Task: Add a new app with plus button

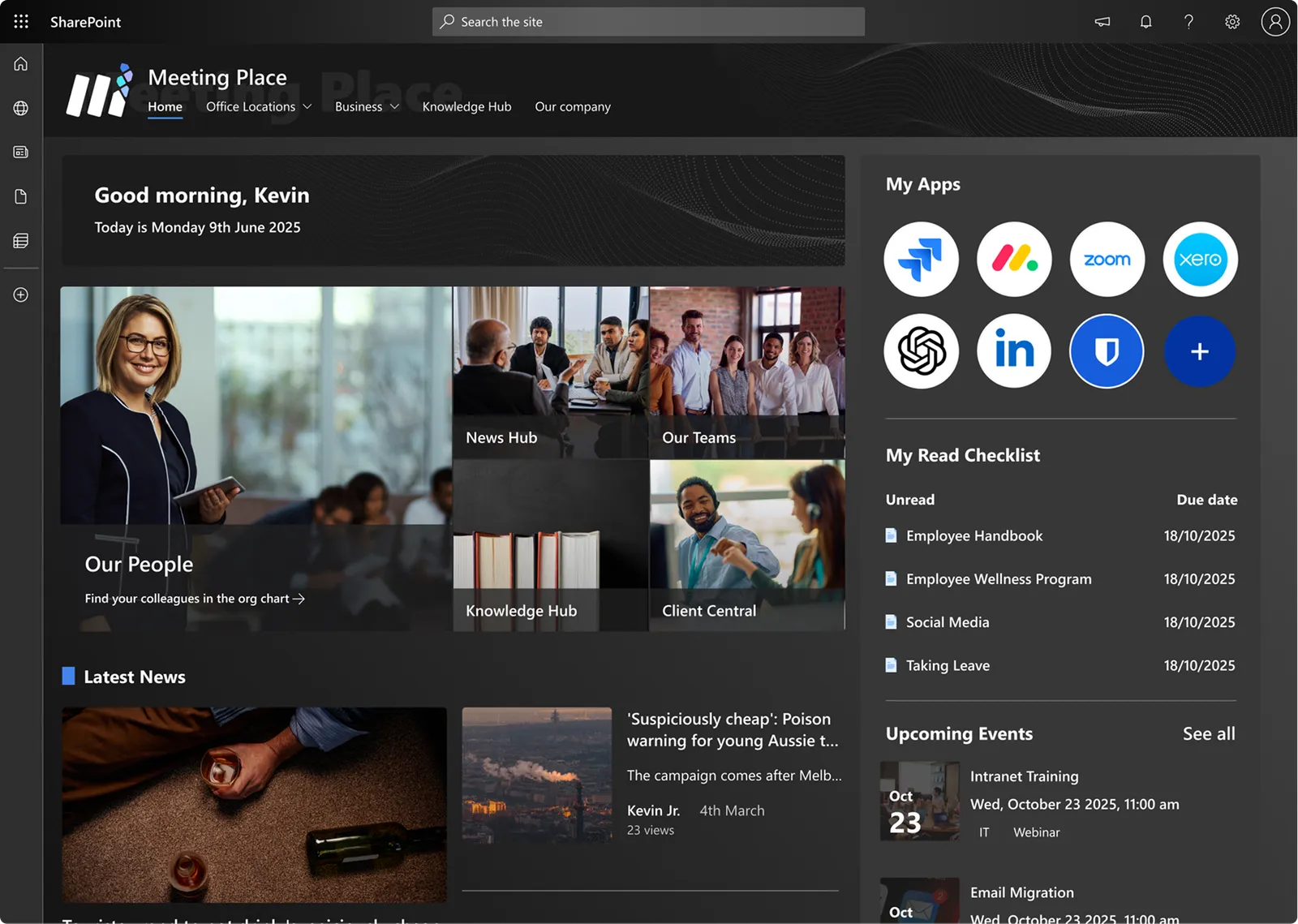Action: 1200,351
